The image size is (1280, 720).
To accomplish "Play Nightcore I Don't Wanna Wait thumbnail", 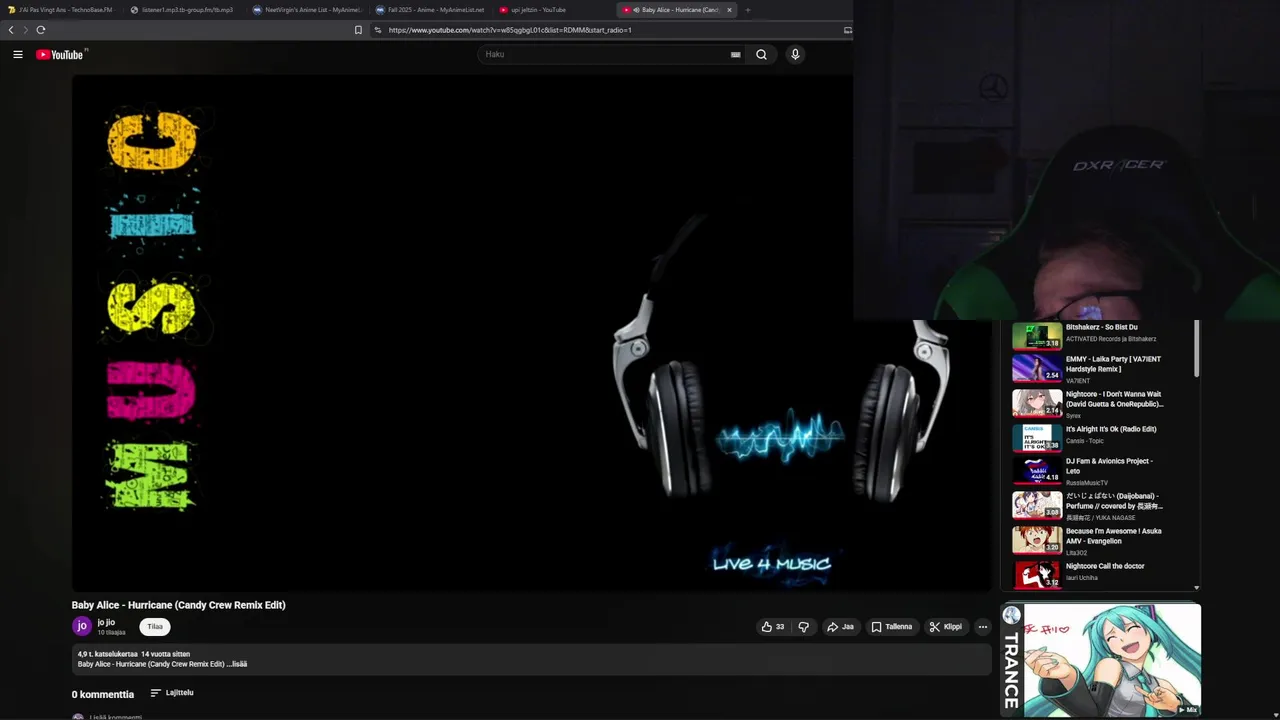I will pyautogui.click(x=1037, y=403).
